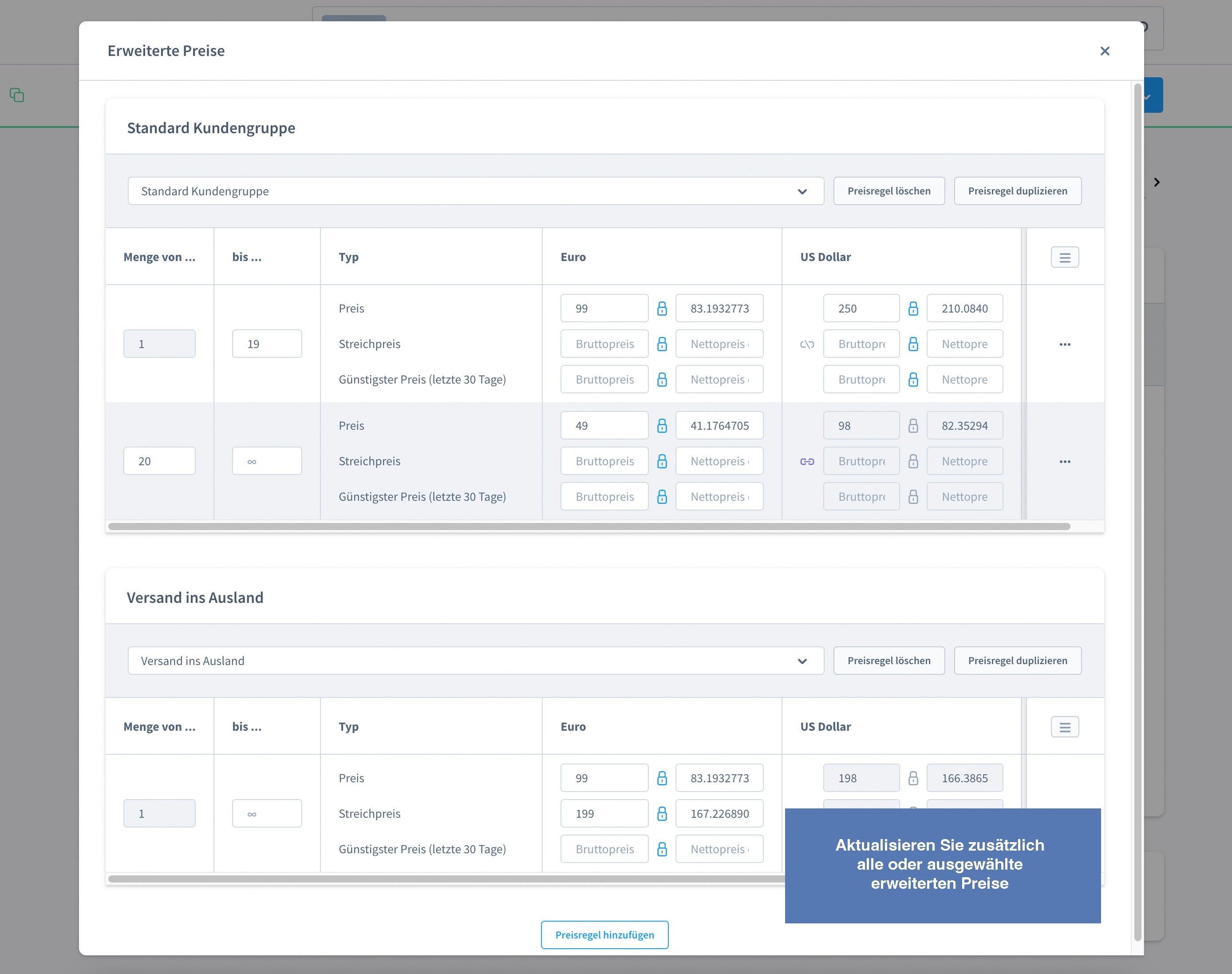Click US Dollar gross price field 250
The width and height of the screenshot is (1232, 974).
tap(861, 309)
